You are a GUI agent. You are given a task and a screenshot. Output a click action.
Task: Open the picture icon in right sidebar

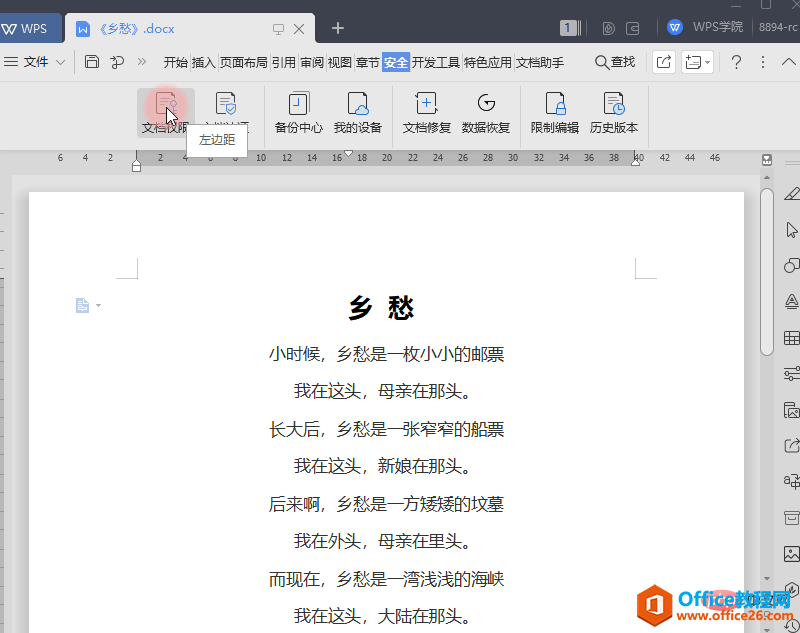(791, 554)
